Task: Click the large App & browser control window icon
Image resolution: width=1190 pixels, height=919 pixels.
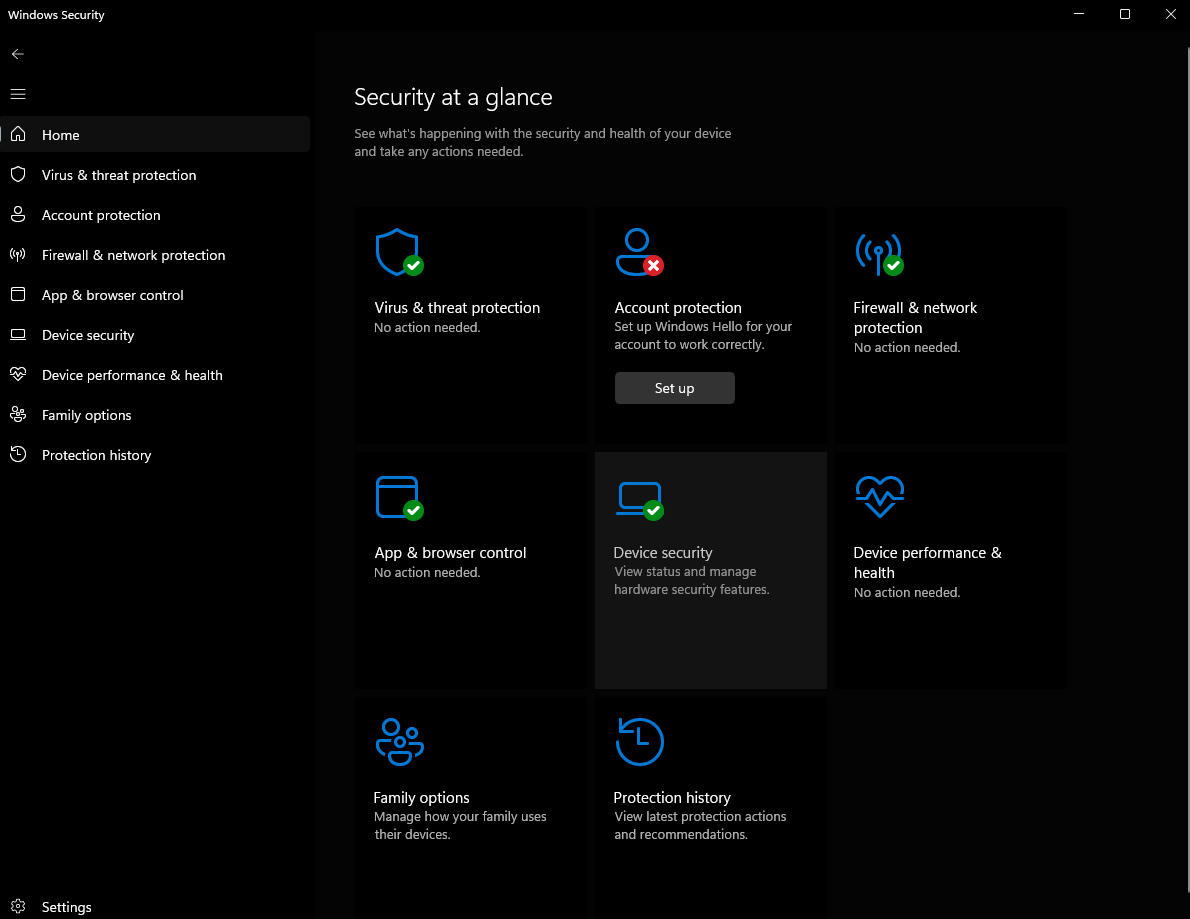Action: coord(399,498)
